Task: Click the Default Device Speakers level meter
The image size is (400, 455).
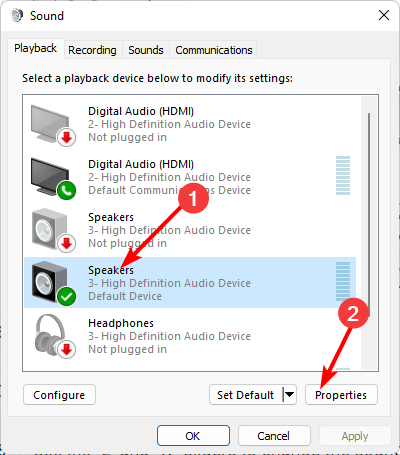Action: click(343, 281)
